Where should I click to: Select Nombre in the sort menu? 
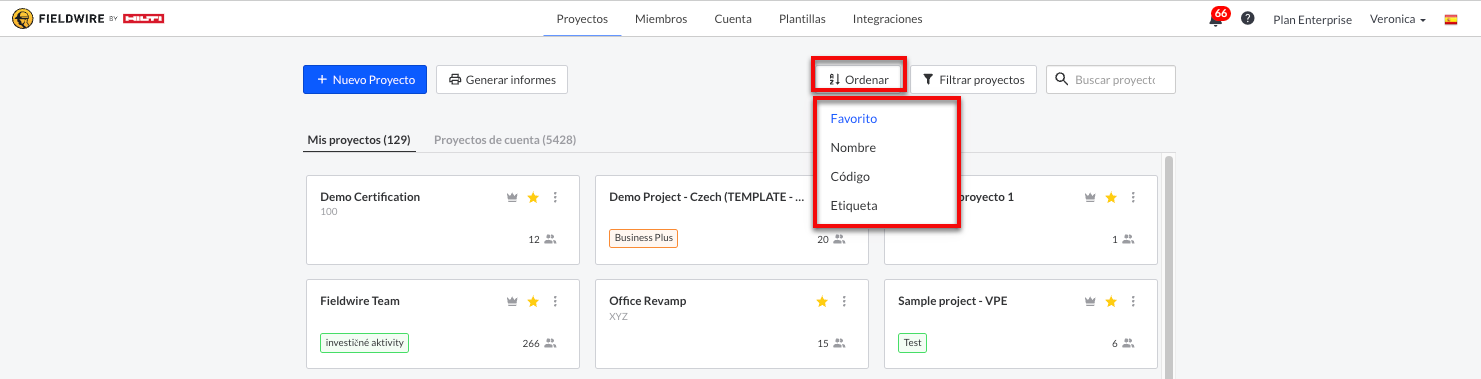coord(853,148)
